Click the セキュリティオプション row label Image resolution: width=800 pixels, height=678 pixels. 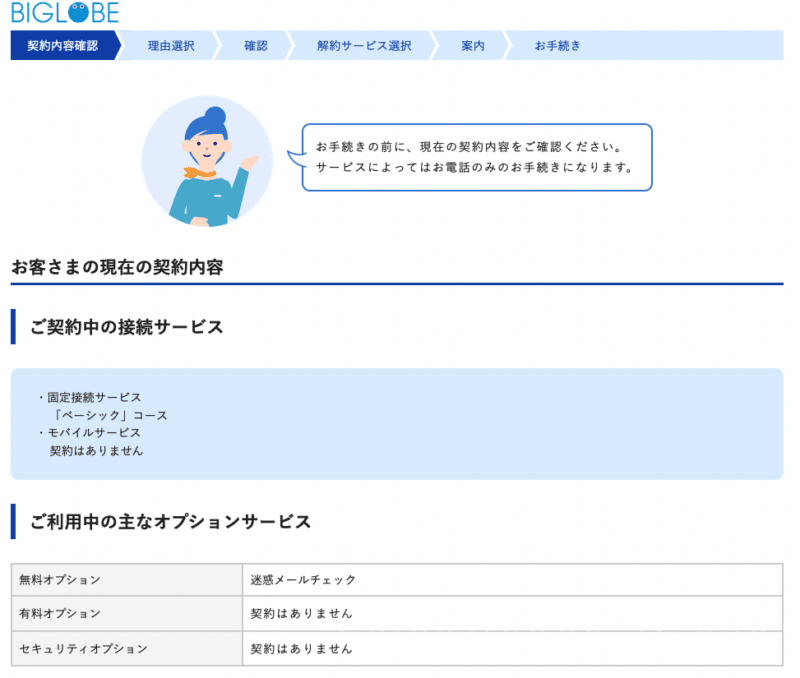83,649
